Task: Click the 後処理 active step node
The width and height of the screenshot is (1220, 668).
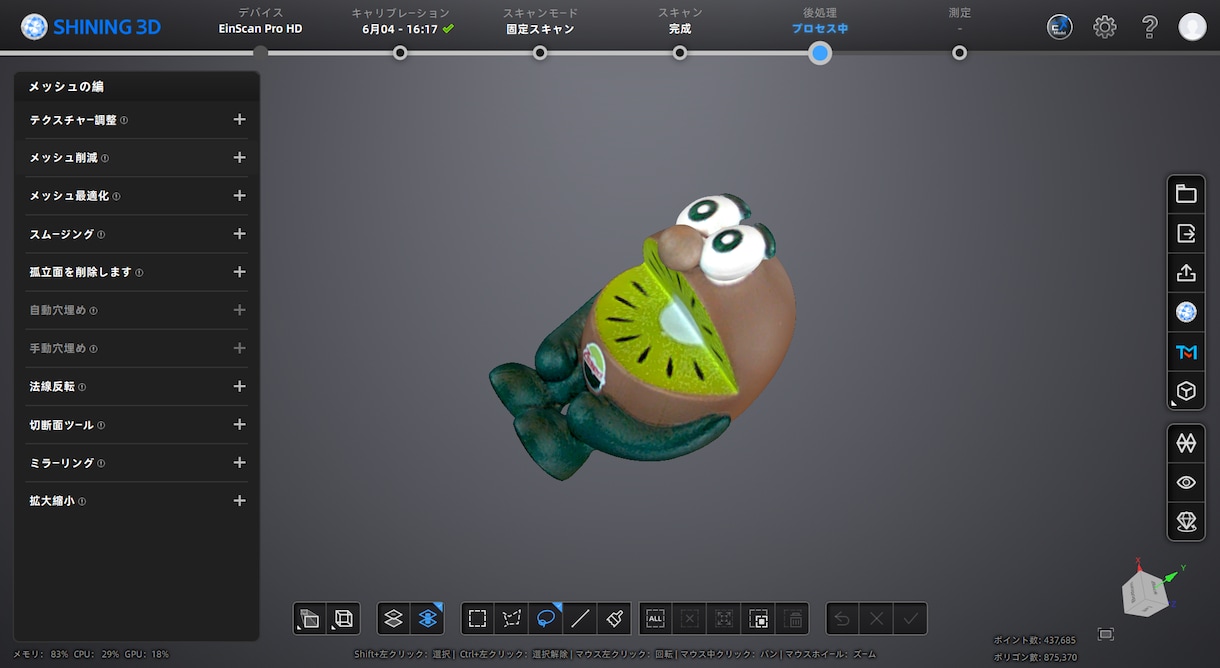Action: (x=820, y=53)
